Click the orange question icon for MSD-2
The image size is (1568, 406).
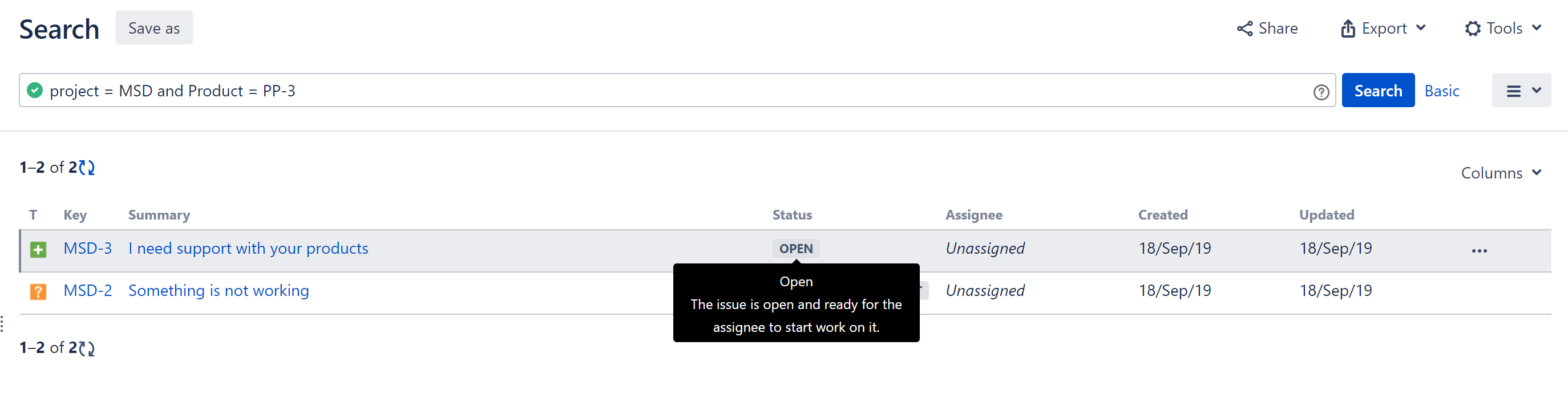38,291
